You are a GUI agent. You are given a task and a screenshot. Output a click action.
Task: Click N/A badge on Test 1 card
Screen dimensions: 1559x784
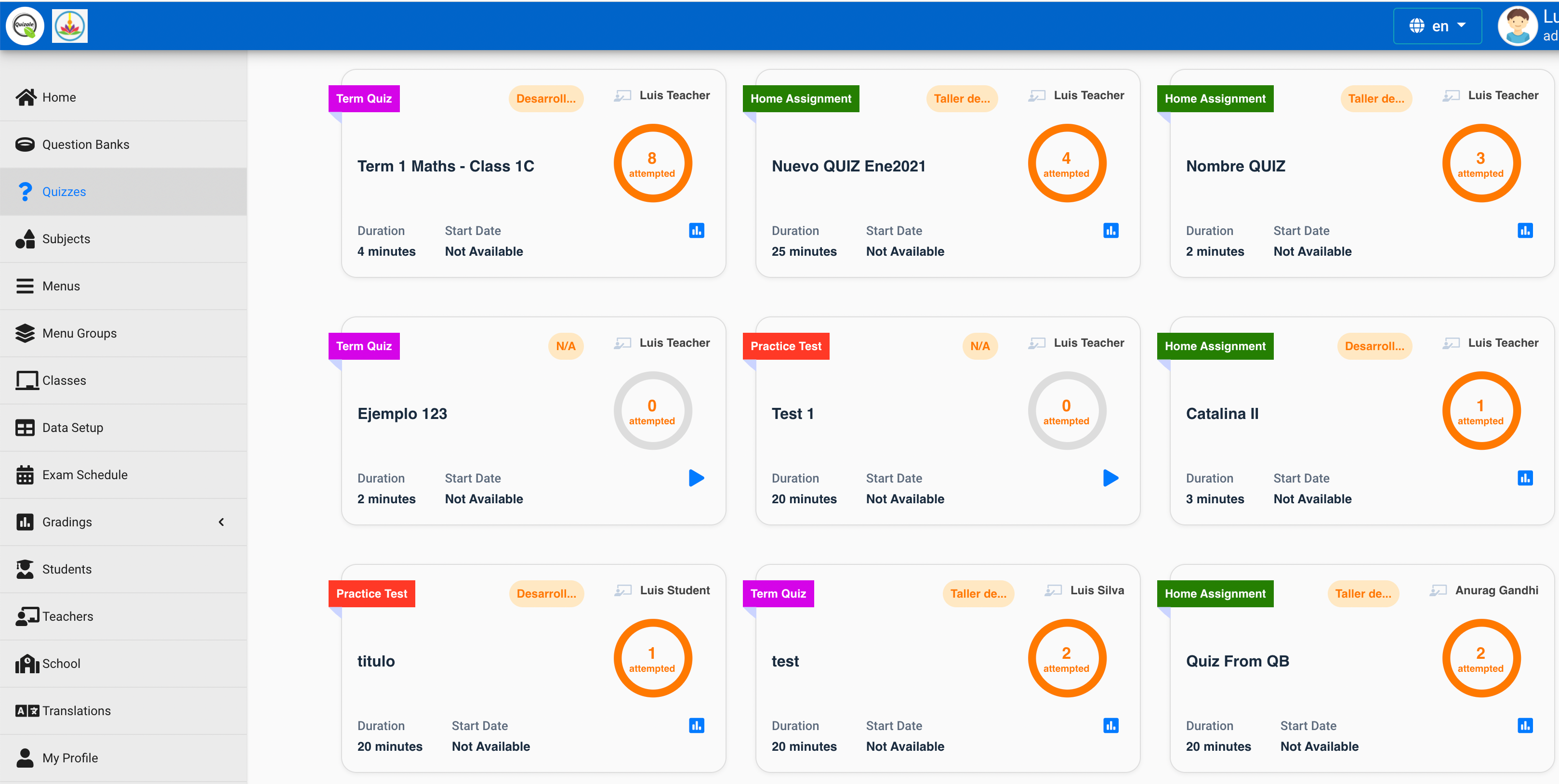[980, 346]
